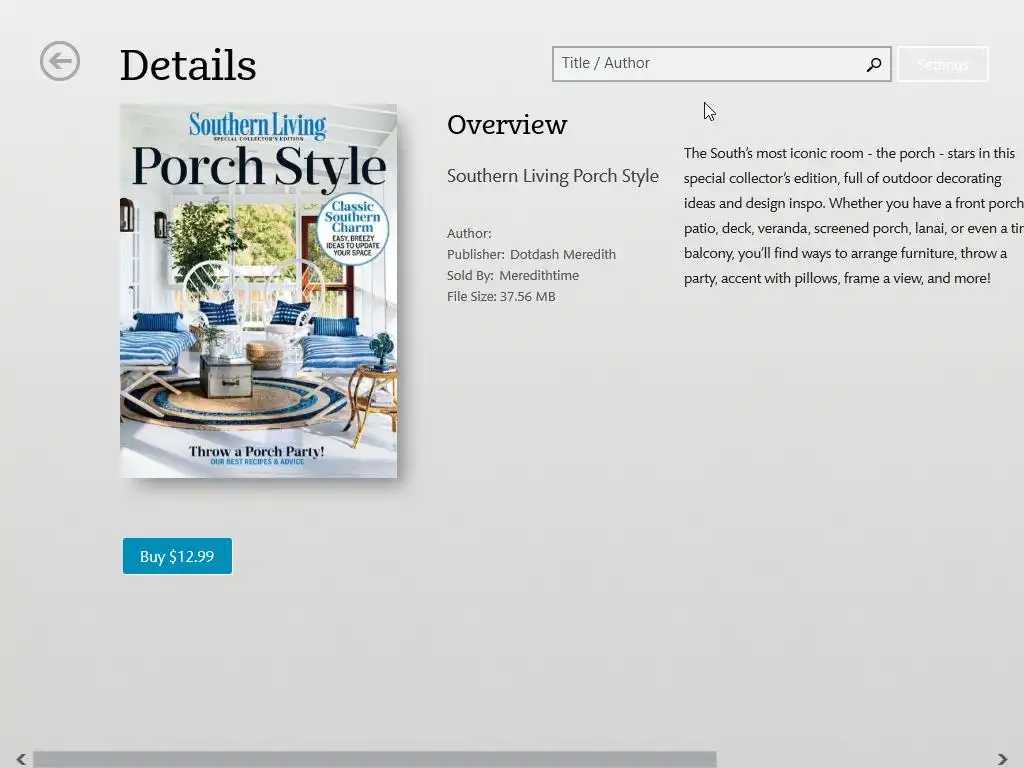1024x768 pixels.
Task: Open the faded Settings button
Action: pyautogui.click(x=942, y=64)
